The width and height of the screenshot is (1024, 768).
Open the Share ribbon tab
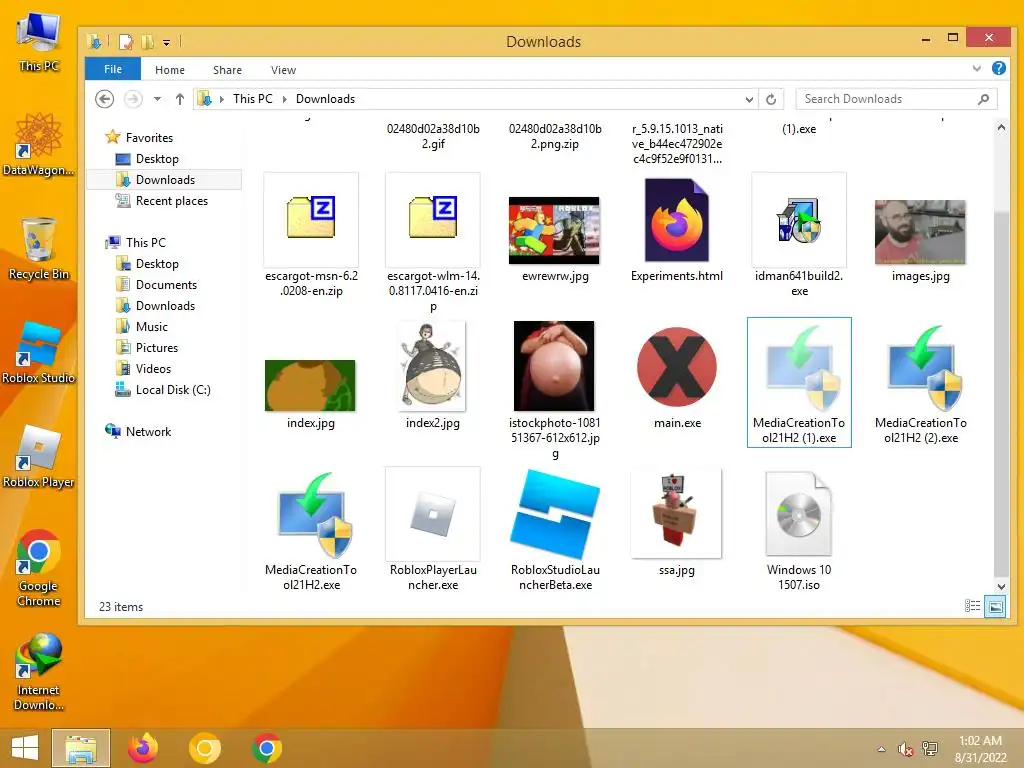point(227,70)
